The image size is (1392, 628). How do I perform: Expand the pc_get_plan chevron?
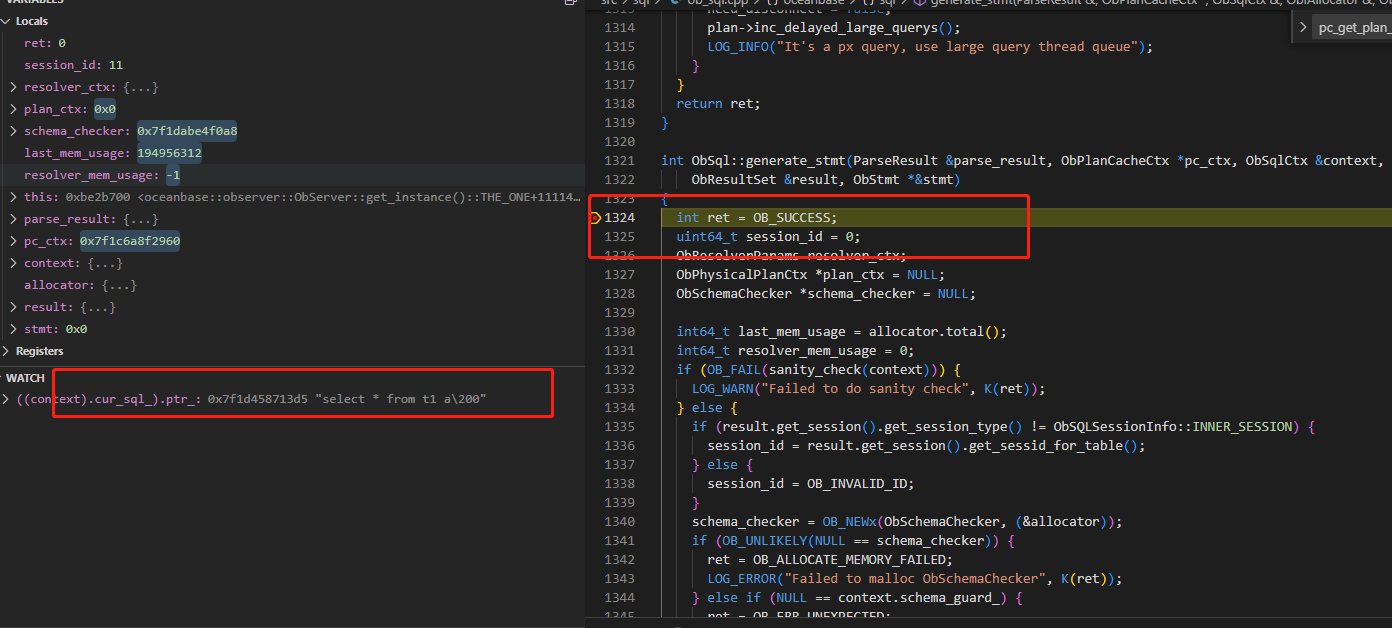(1303, 27)
